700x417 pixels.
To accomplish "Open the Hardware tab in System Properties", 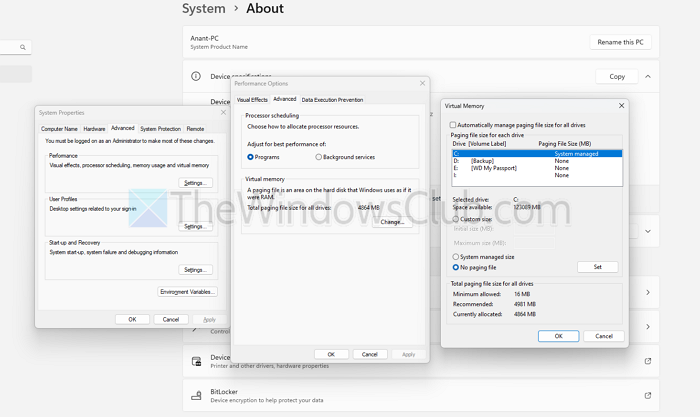I will click(x=94, y=129).
